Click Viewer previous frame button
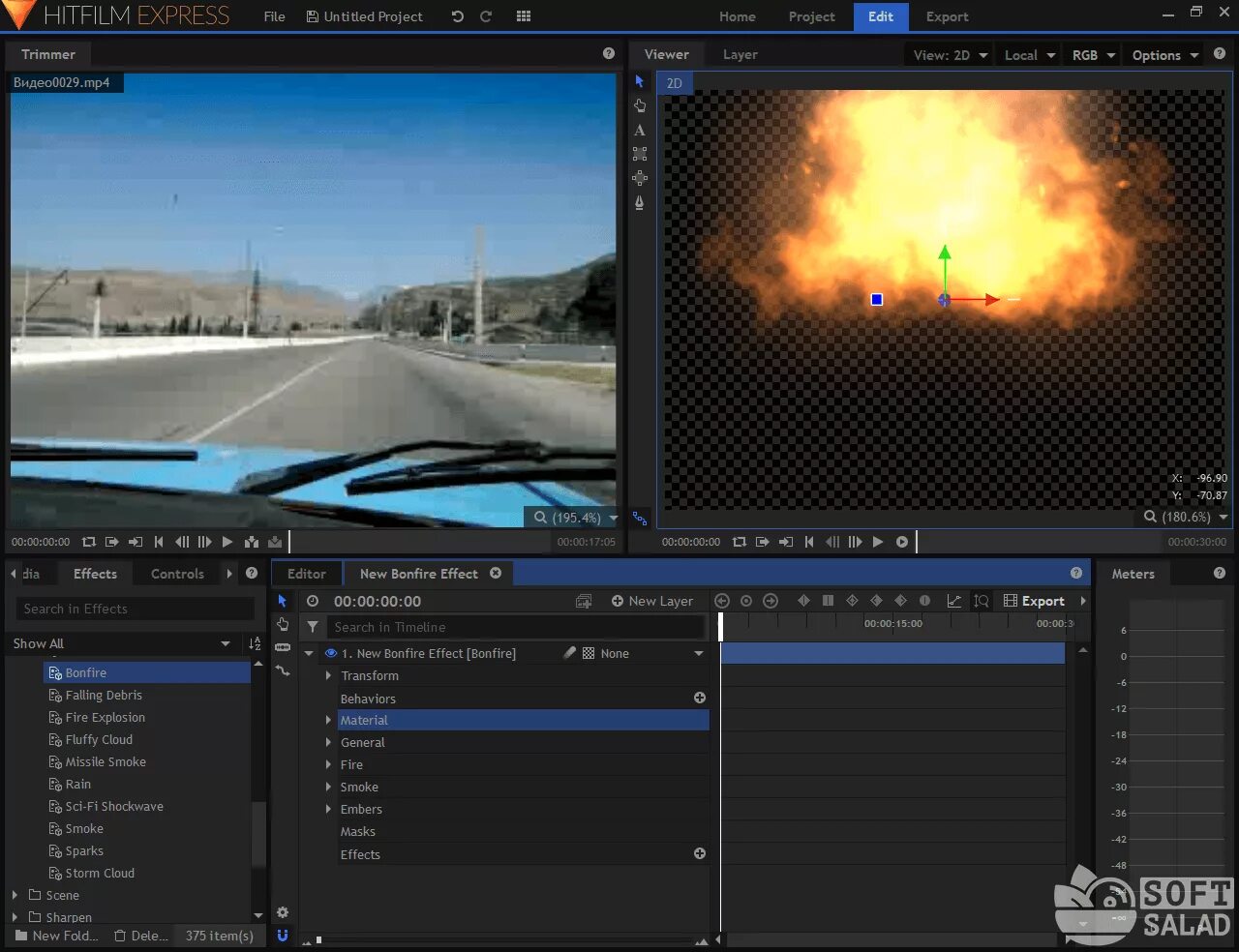The image size is (1239, 952). (x=832, y=542)
